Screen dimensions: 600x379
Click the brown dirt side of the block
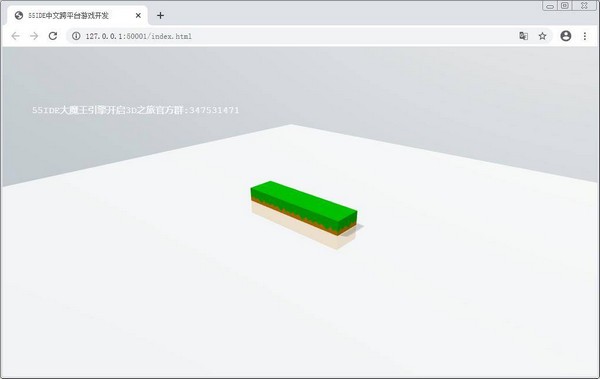tap(302, 217)
